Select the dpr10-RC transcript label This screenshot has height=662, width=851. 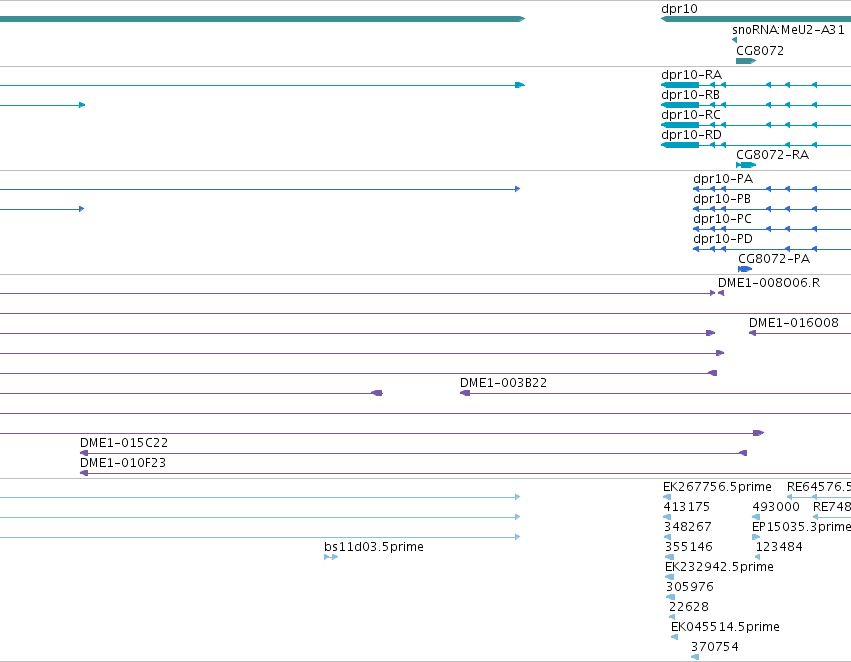[690, 114]
